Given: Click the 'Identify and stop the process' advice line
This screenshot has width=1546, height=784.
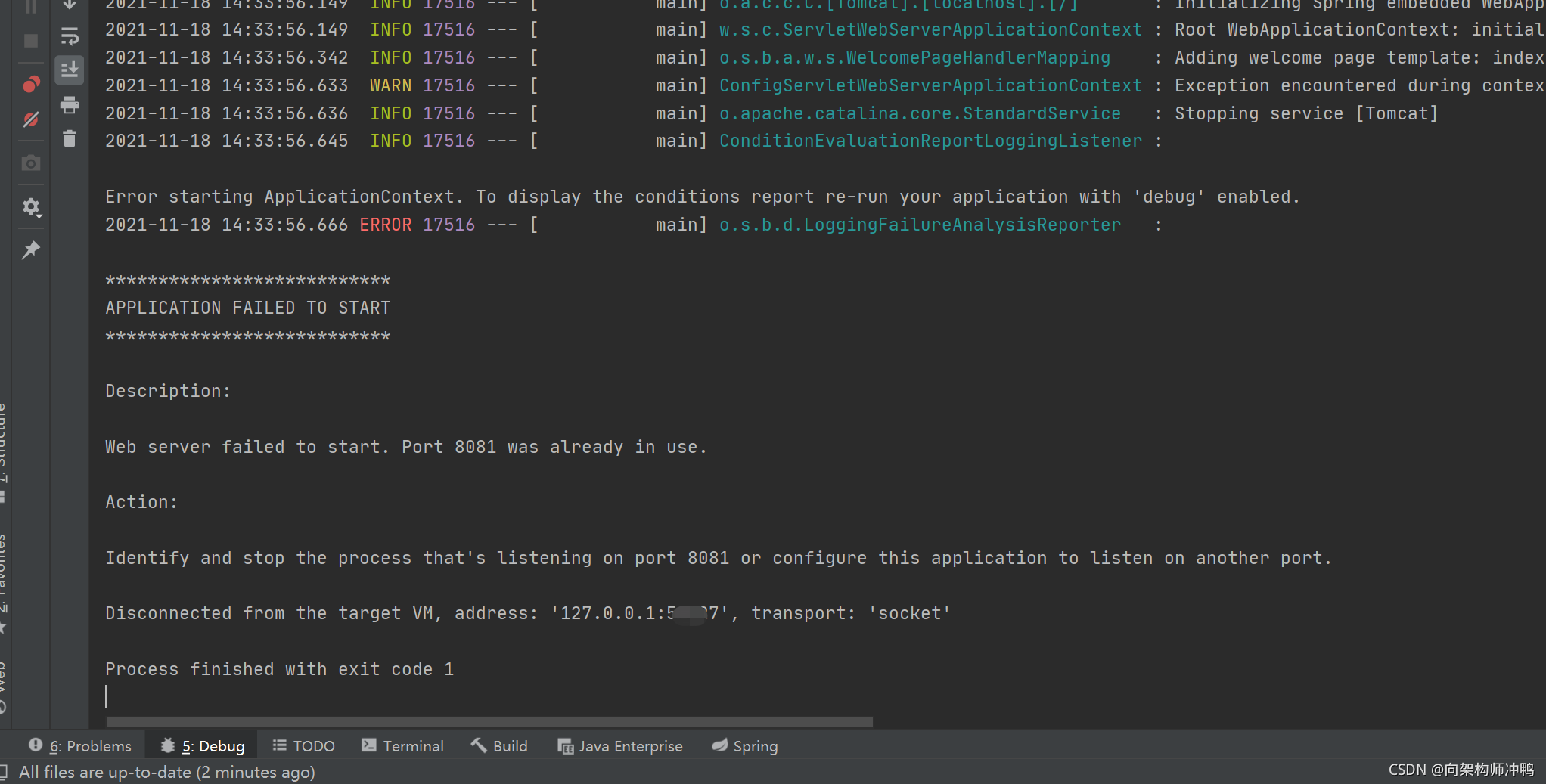Looking at the screenshot, I should coord(719,558).
